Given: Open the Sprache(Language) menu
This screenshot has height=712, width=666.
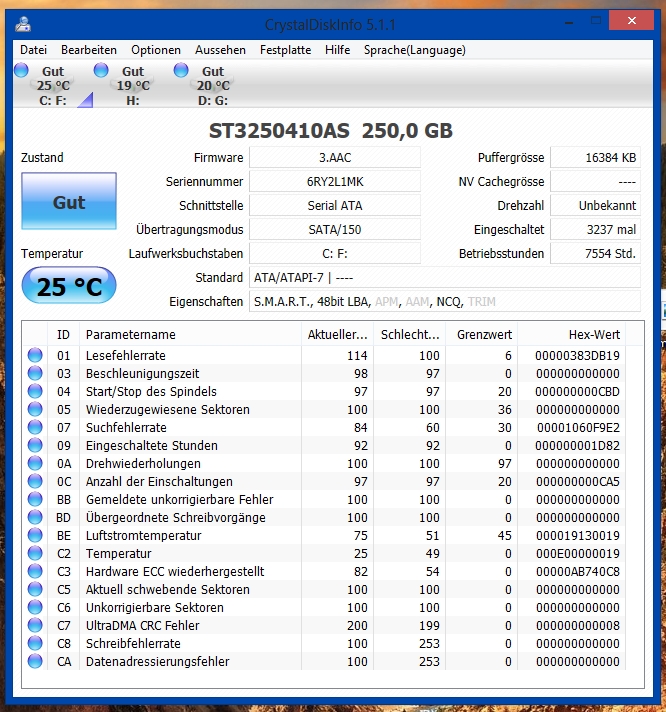Looking at the screenshot, I should 414,50.
